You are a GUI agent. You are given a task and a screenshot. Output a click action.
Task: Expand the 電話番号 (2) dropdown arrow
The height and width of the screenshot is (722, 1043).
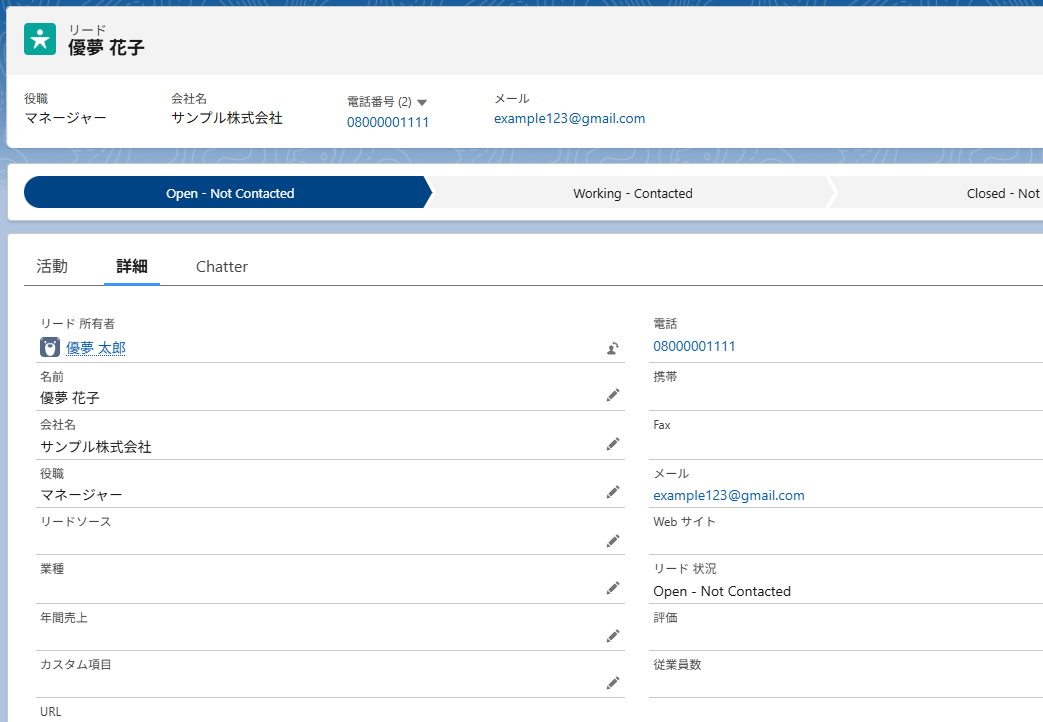click(422, 102)
